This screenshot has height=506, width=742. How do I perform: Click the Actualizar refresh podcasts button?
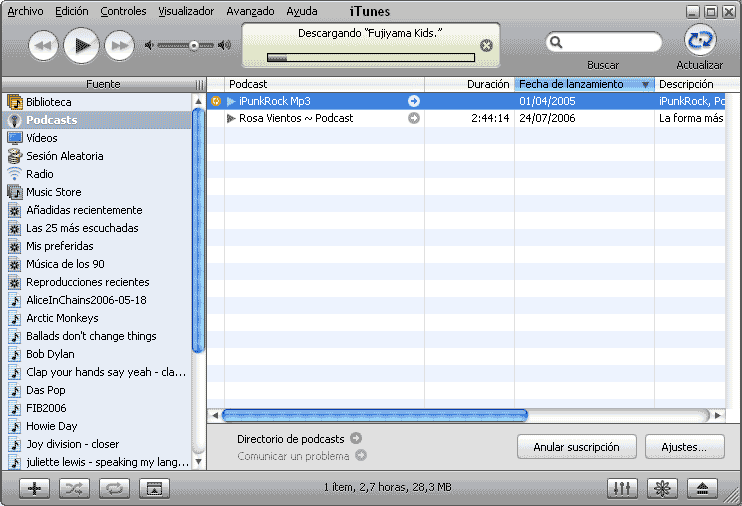coord(700,40)
